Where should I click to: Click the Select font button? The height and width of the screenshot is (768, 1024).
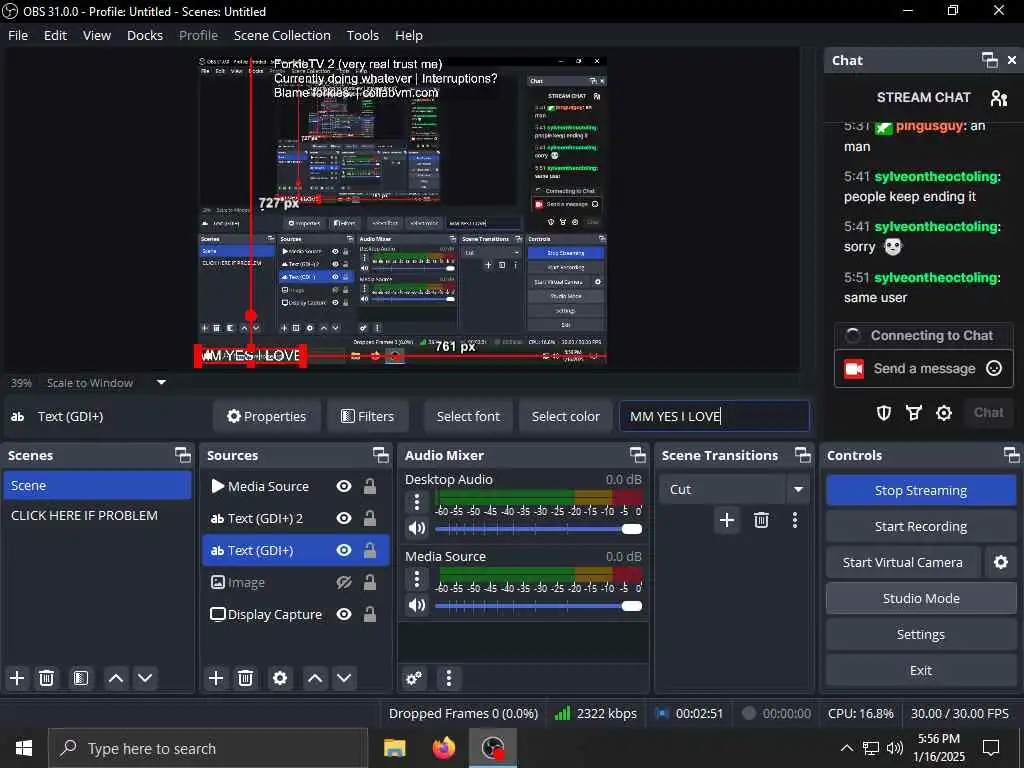468,417
